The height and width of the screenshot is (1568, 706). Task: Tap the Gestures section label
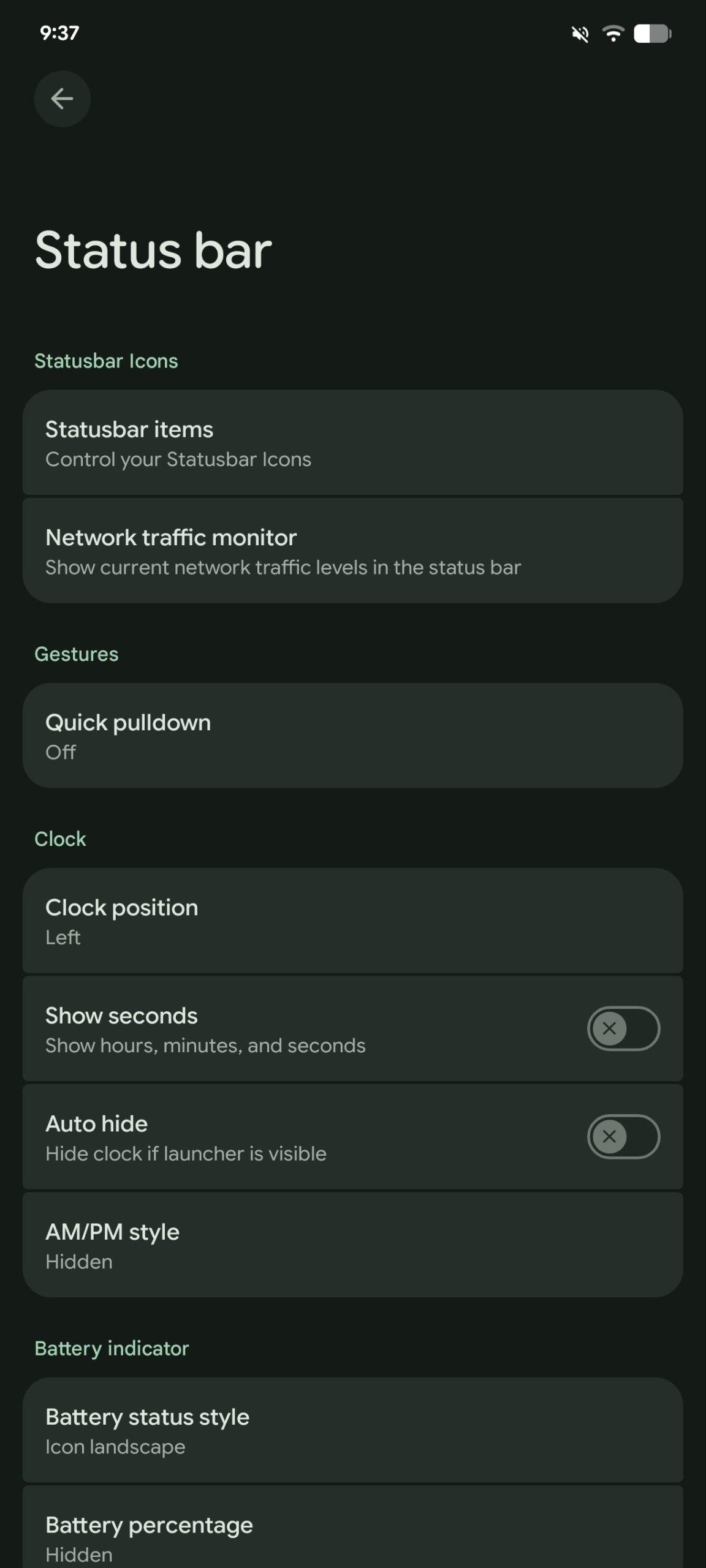77,654
